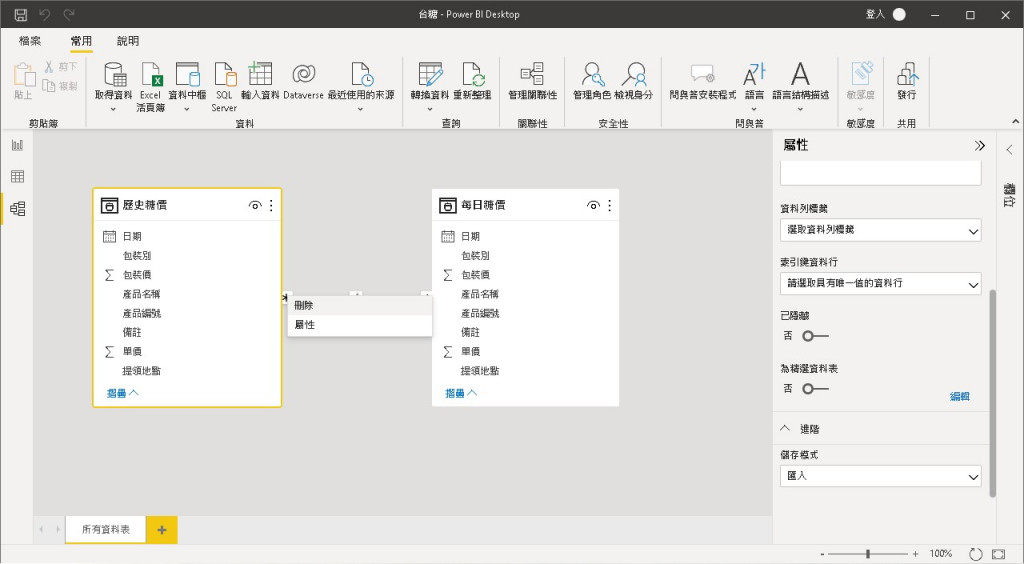The width and height of the screenshot is (1024, 564).
Task: Open more options for 歷史糖價 table
Action: (x=272, y=206)
